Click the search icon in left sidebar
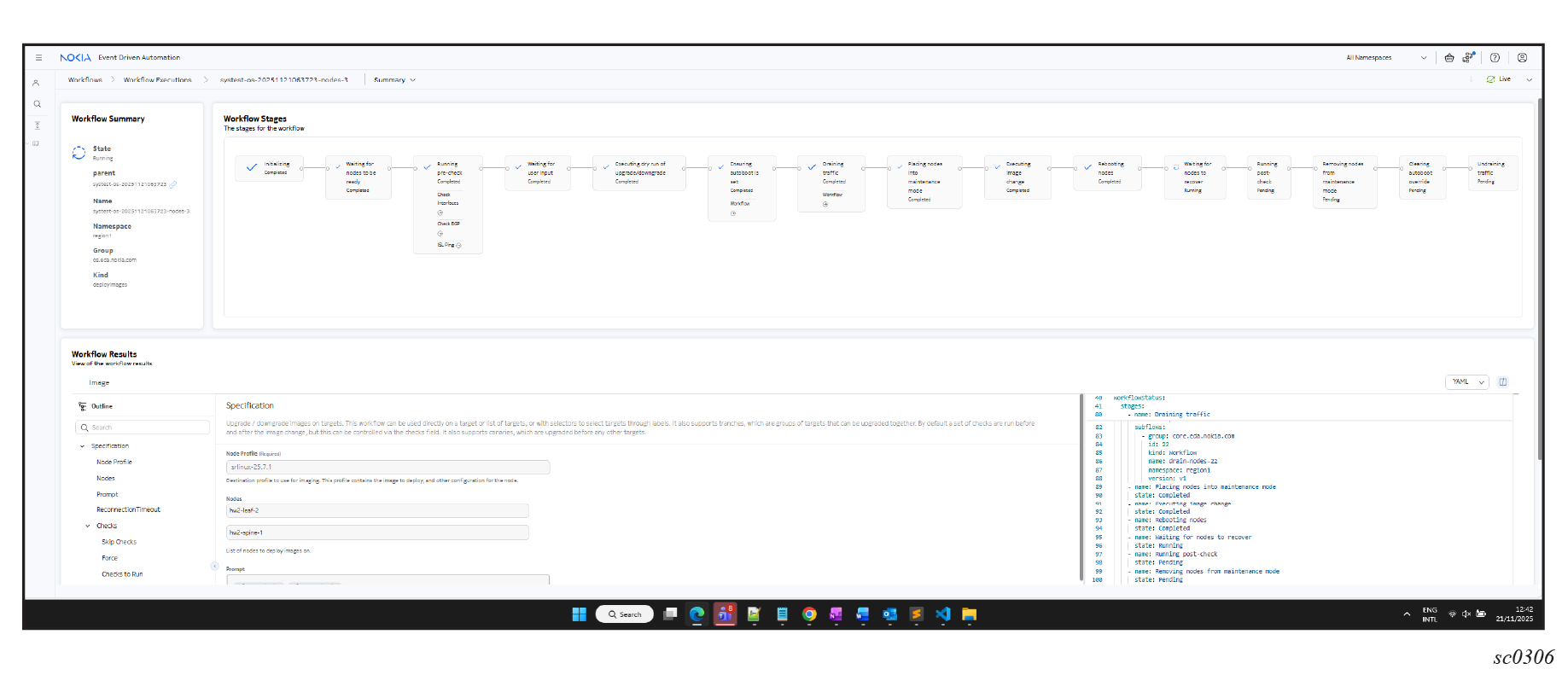1568x675 pixels. [x=37, y=104]
